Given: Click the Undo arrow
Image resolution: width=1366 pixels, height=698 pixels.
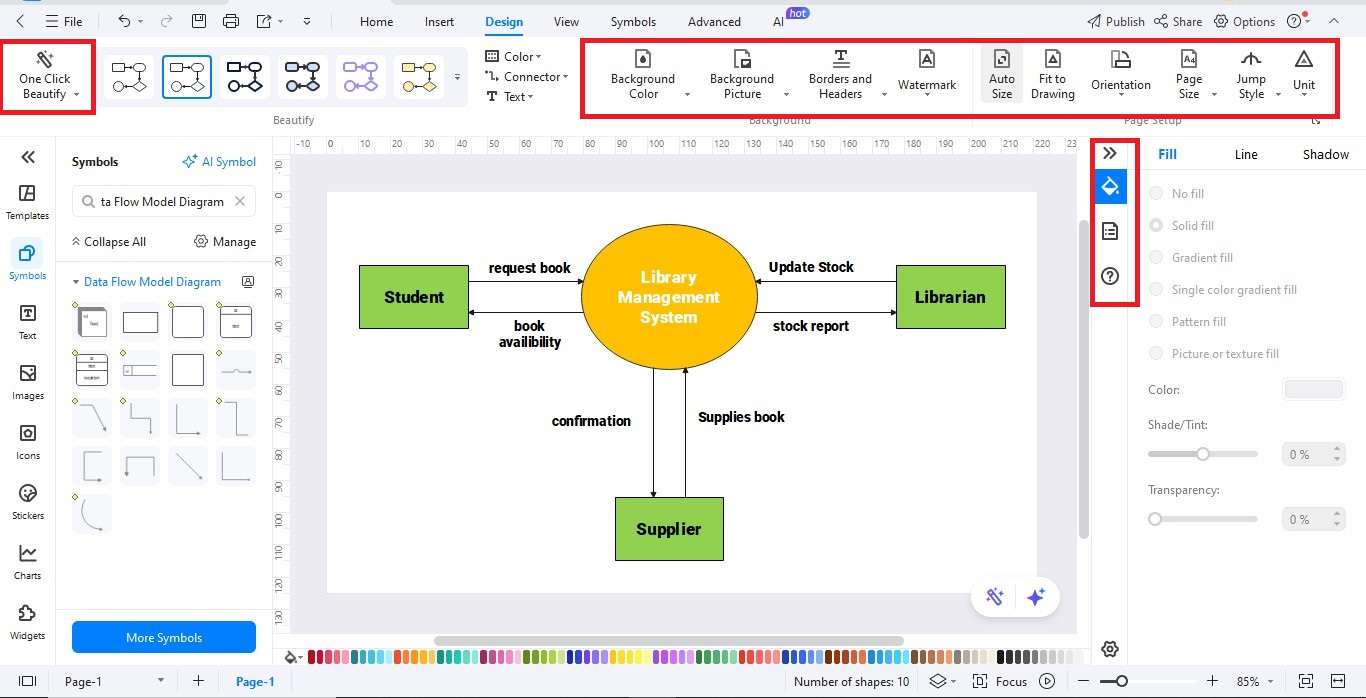Looking at the screenshot, I should 124,21.
